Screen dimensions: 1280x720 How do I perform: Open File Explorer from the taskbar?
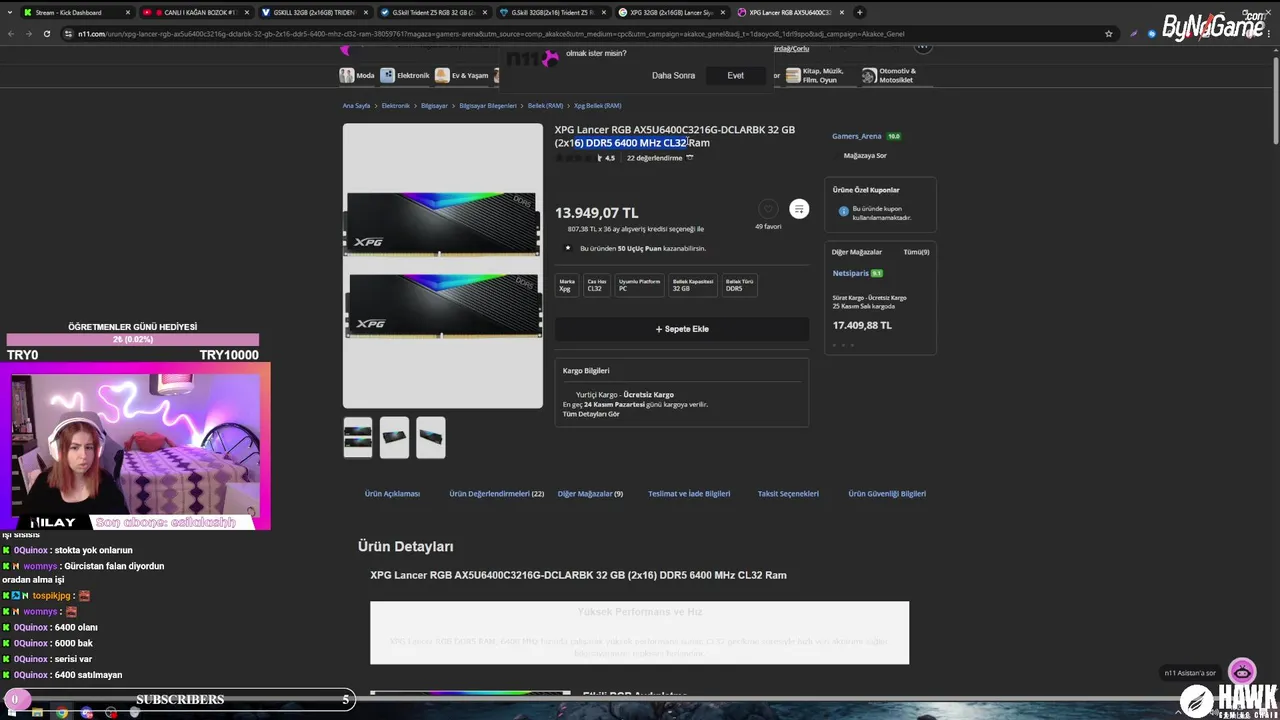[x=37, y=713]
